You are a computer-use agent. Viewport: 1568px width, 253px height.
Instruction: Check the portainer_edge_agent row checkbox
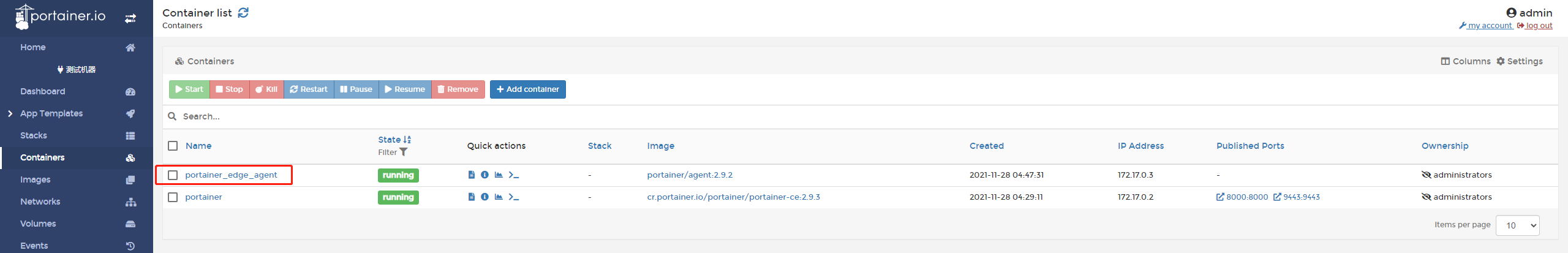coord(173,175)
